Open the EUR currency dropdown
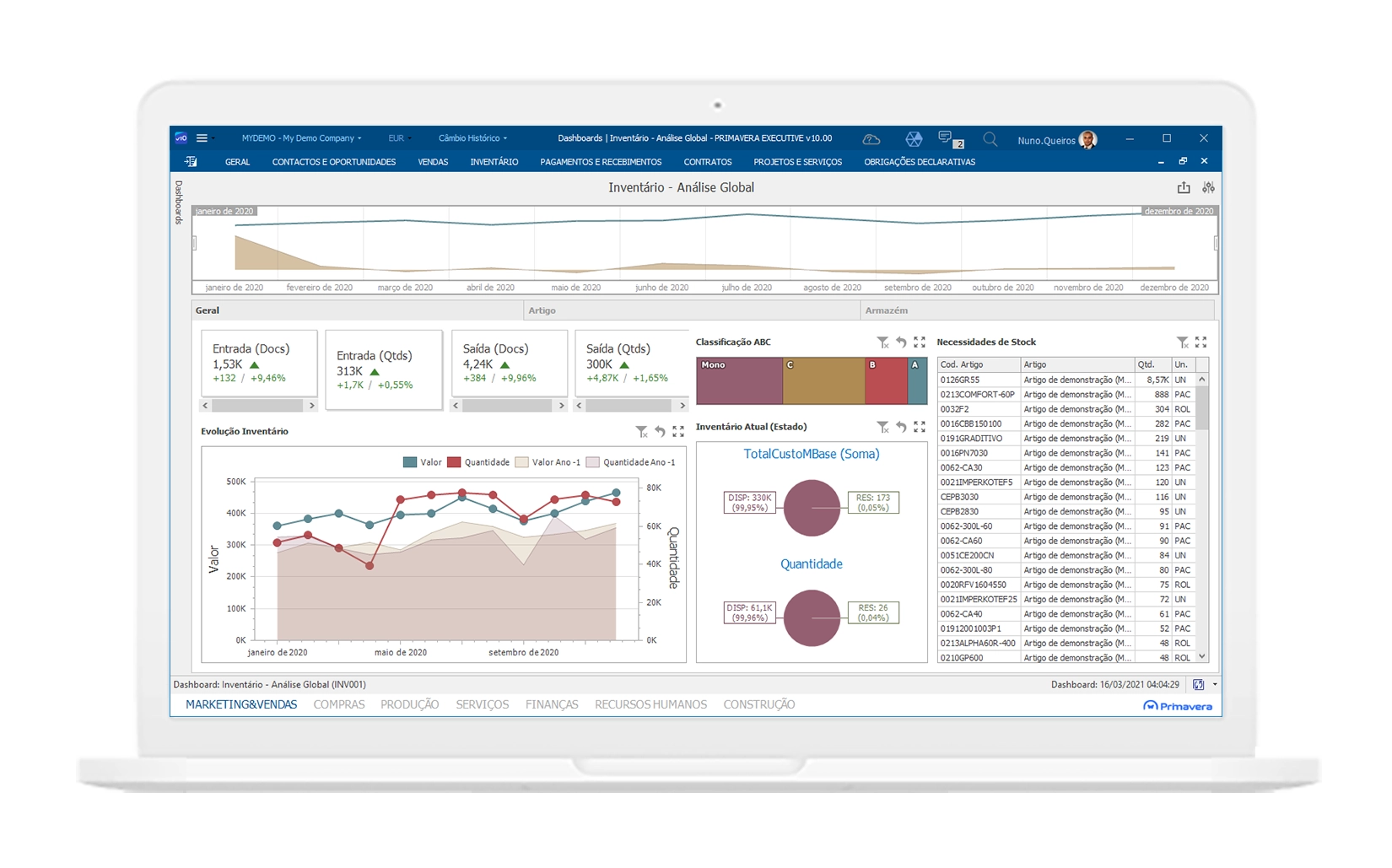Image resolution: width=1392 pixels, height=868 pixels. (x=400, y=138)
